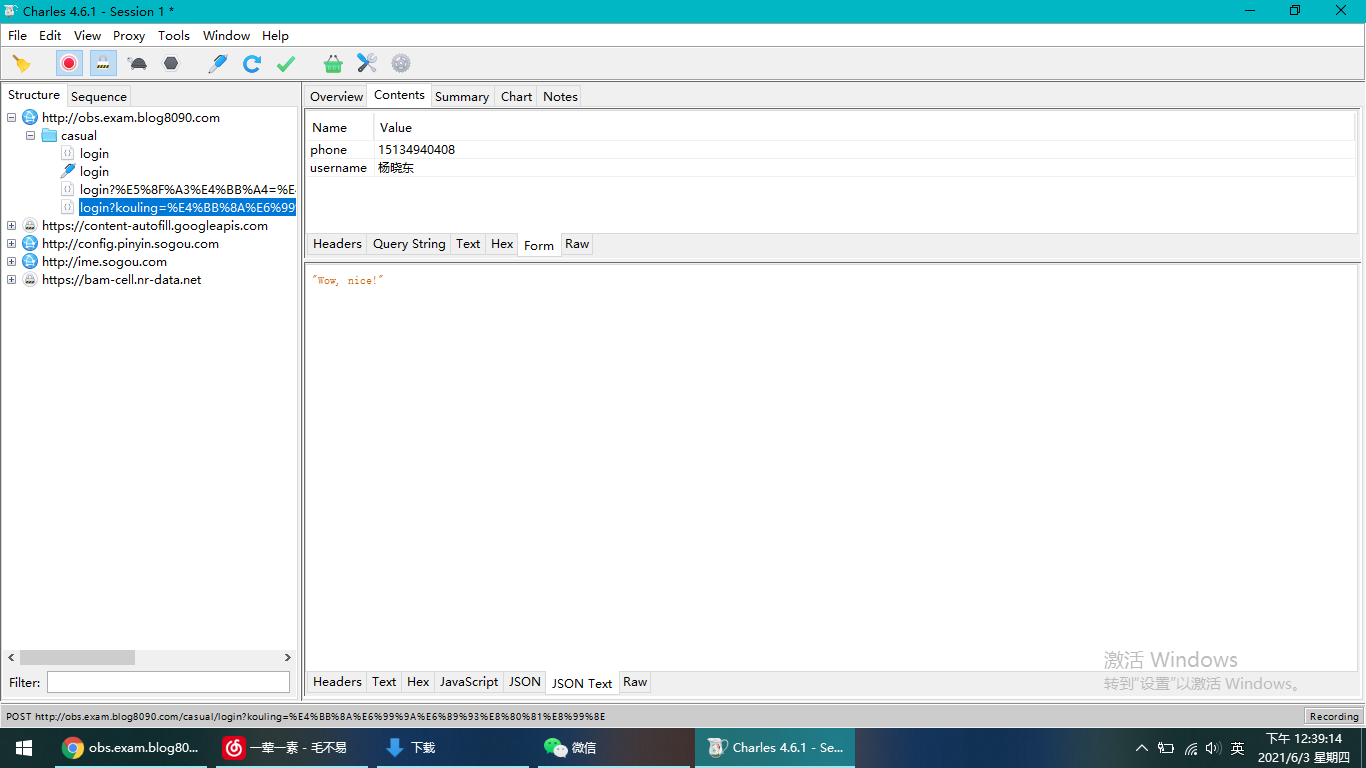Collapse the casual folder node

coord(30,136)
